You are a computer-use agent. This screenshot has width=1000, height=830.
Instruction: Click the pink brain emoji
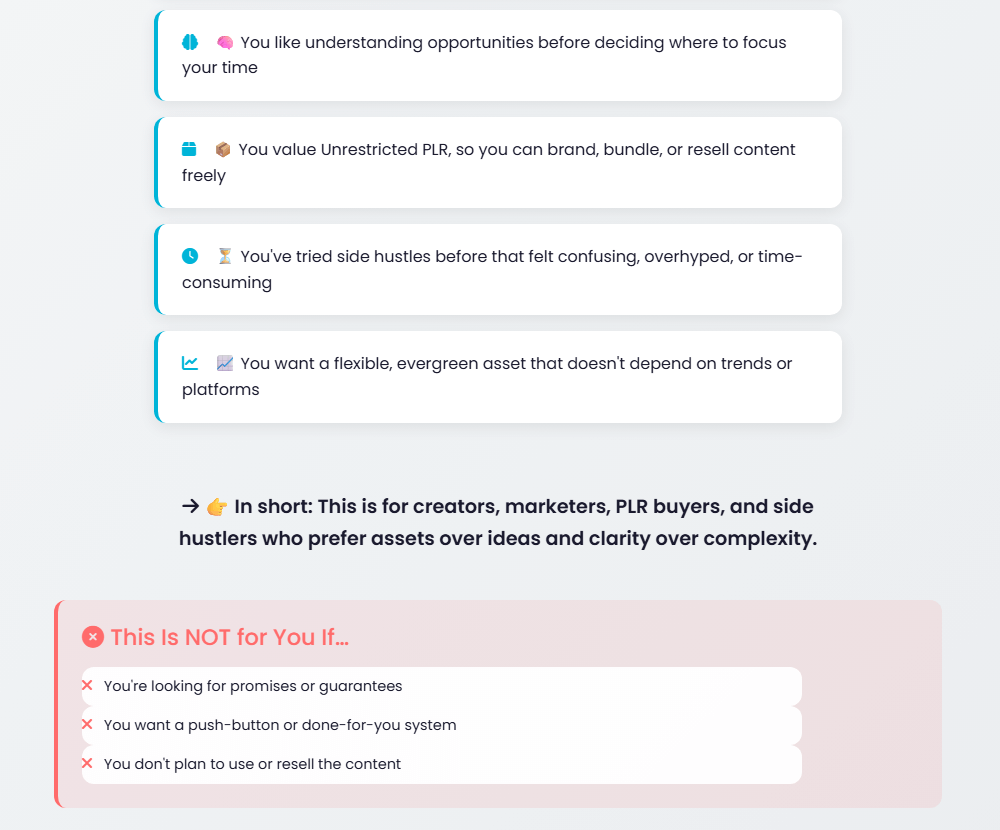[x=225, y=42]
